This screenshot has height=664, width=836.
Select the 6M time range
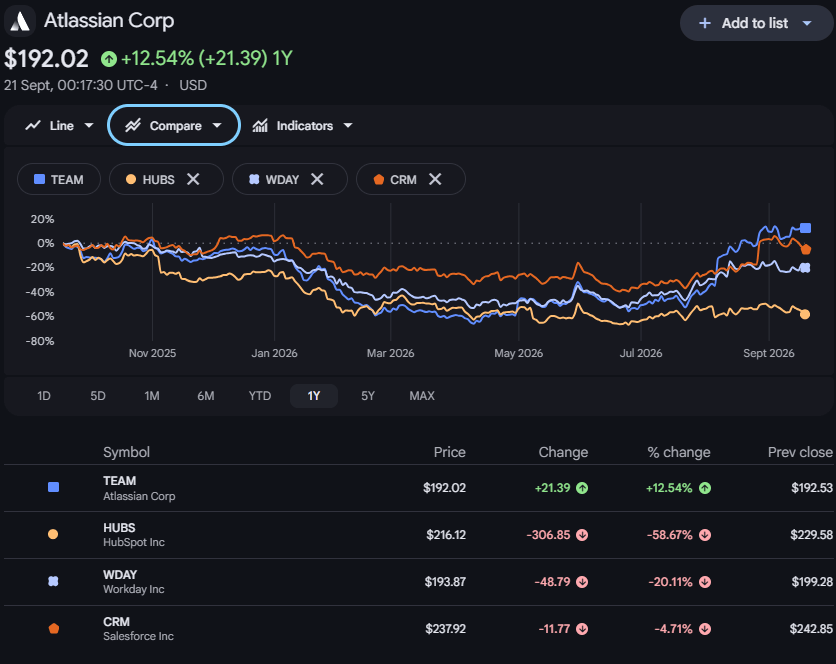(x=206, y=396)
